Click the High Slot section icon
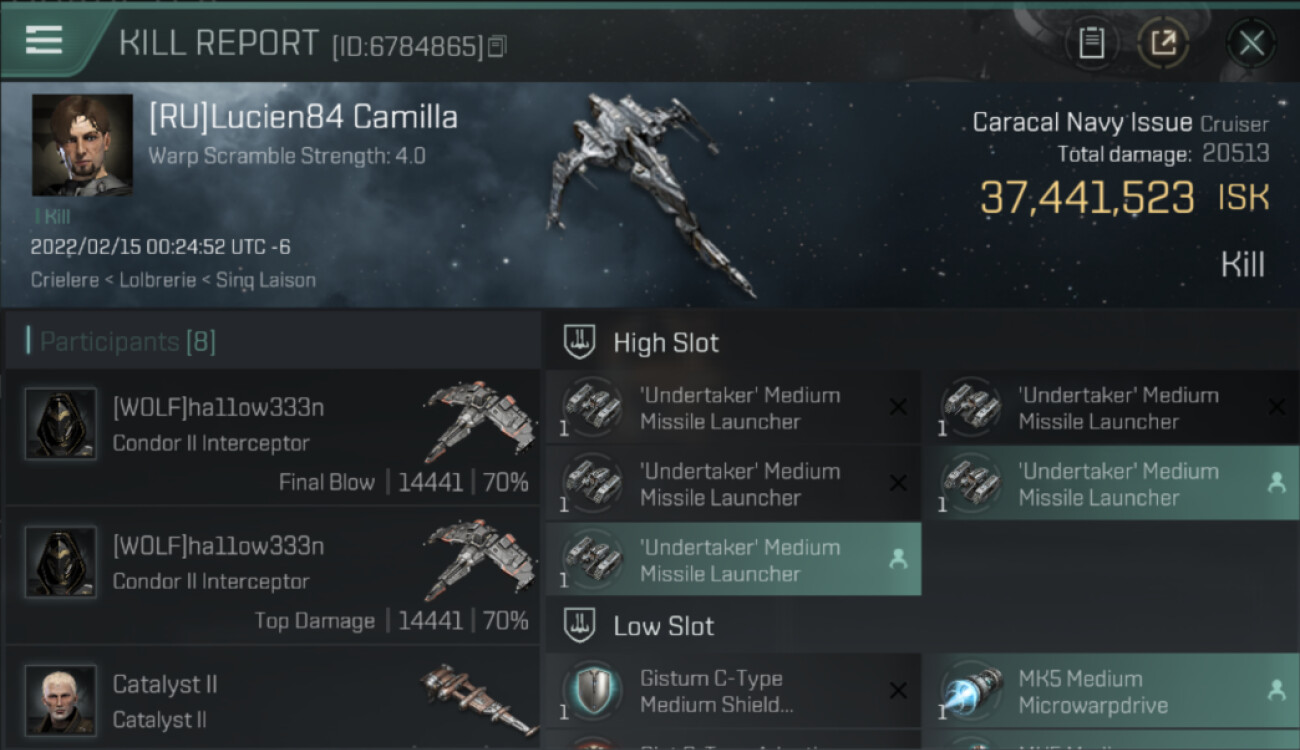Screen dimensions: 1300x750 pos(580,342)
